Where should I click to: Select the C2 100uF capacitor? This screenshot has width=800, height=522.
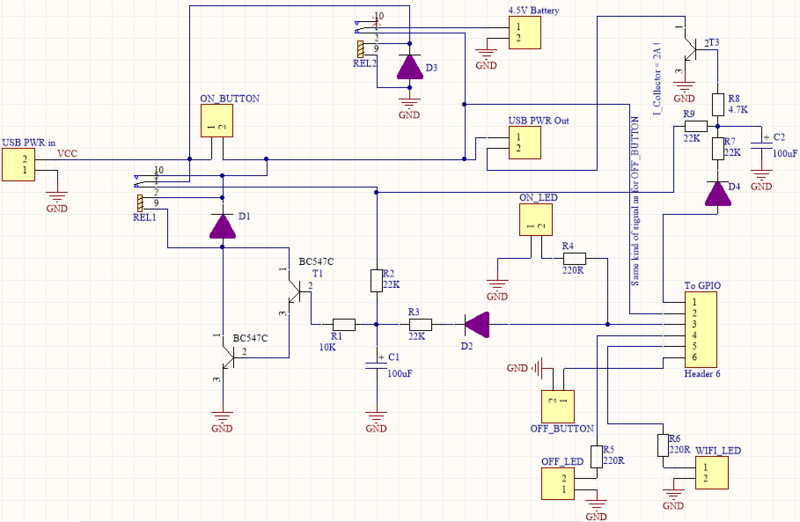[x=761, y=143]
